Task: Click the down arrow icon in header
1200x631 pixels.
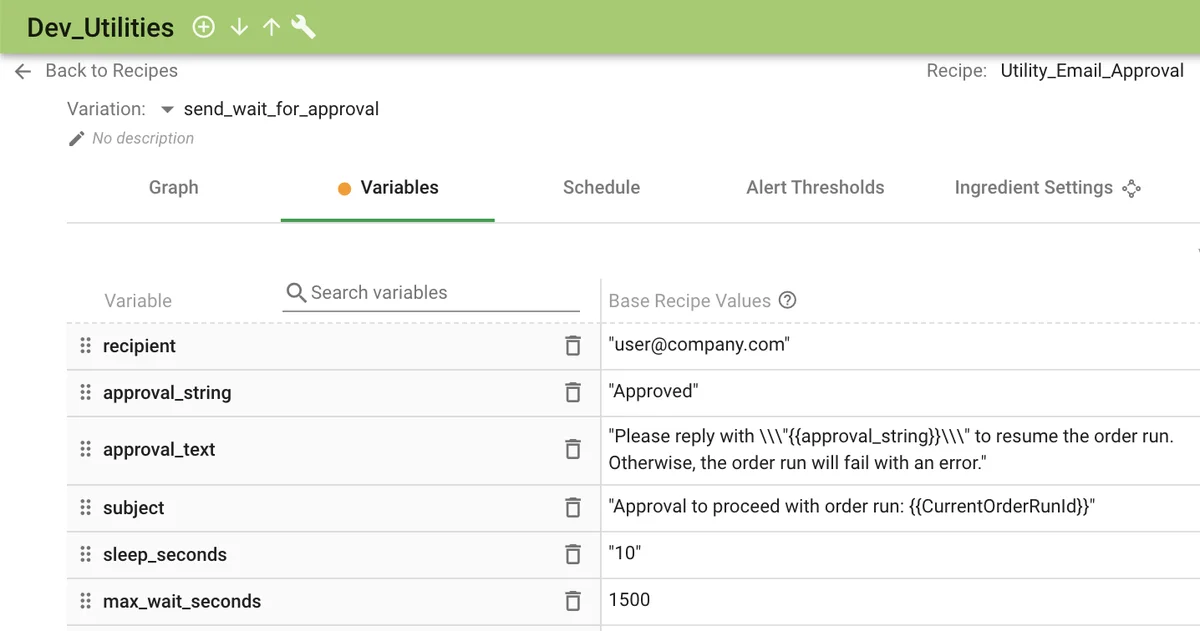Action: point(238,28)
